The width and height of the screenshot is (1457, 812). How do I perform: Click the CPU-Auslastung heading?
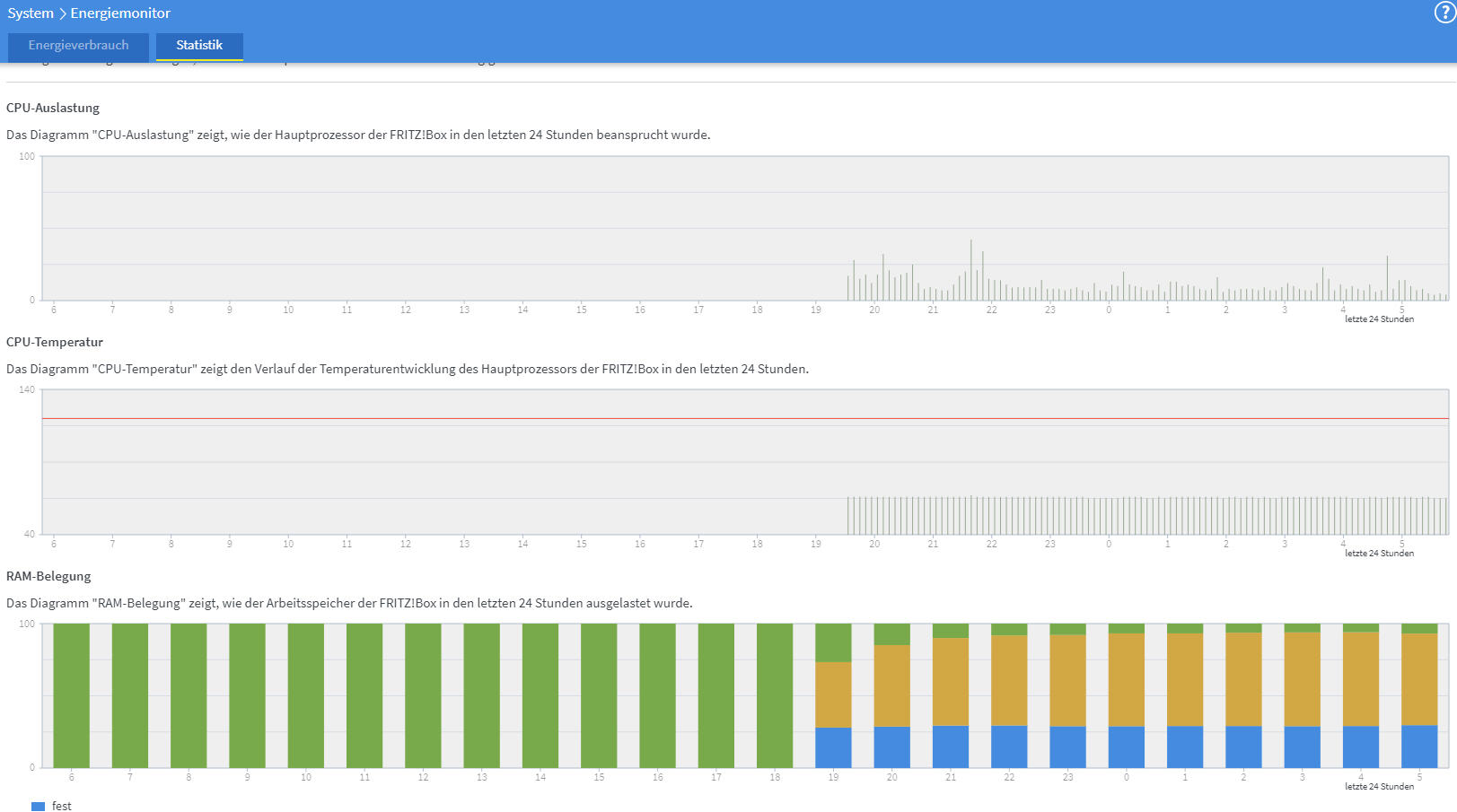53,108
